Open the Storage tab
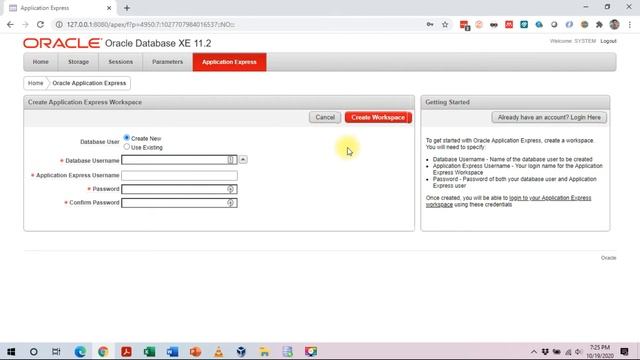The image size is (640, 360). pyautogui.click(x=78, y=62)
